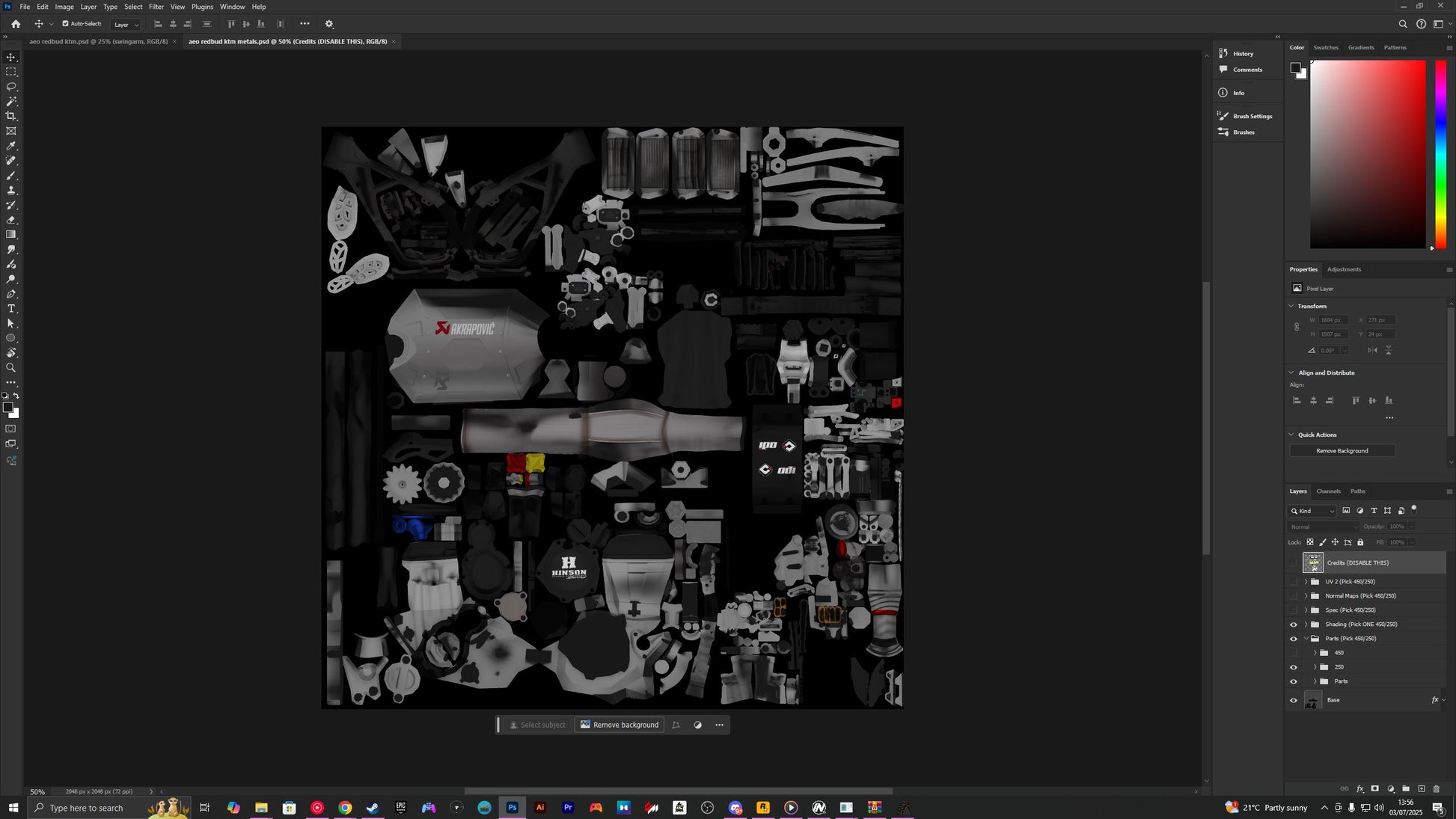Select the Horizontal Type tool

pyautogui.click(x=11, y=309)
